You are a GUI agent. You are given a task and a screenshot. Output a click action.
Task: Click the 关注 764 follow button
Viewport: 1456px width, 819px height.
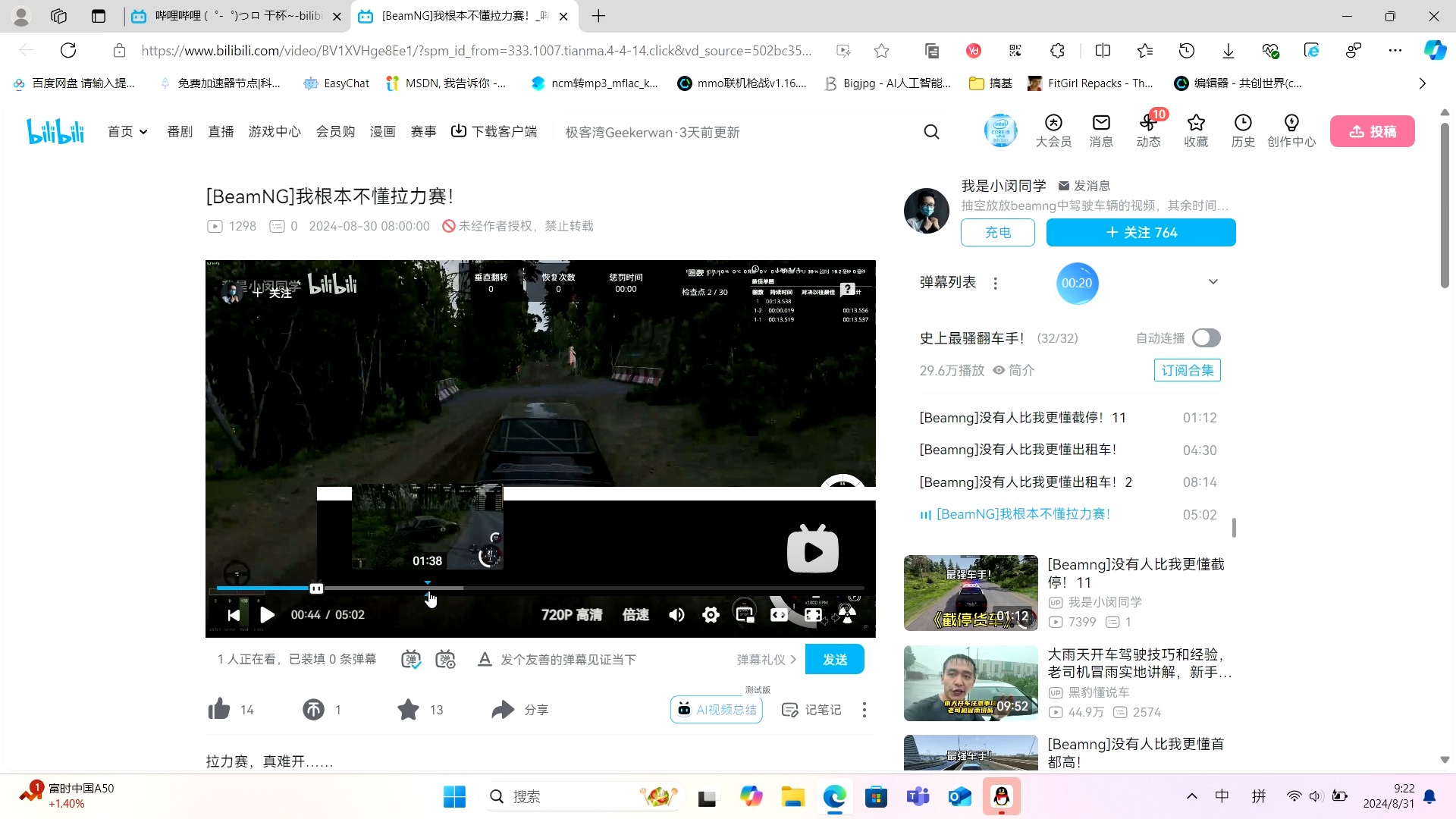tap(1141, 233)
